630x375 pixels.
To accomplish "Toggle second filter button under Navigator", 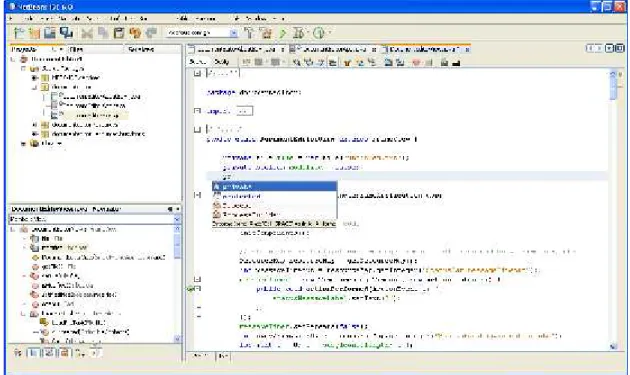I will pyautogui.click(x=33, y=353).
